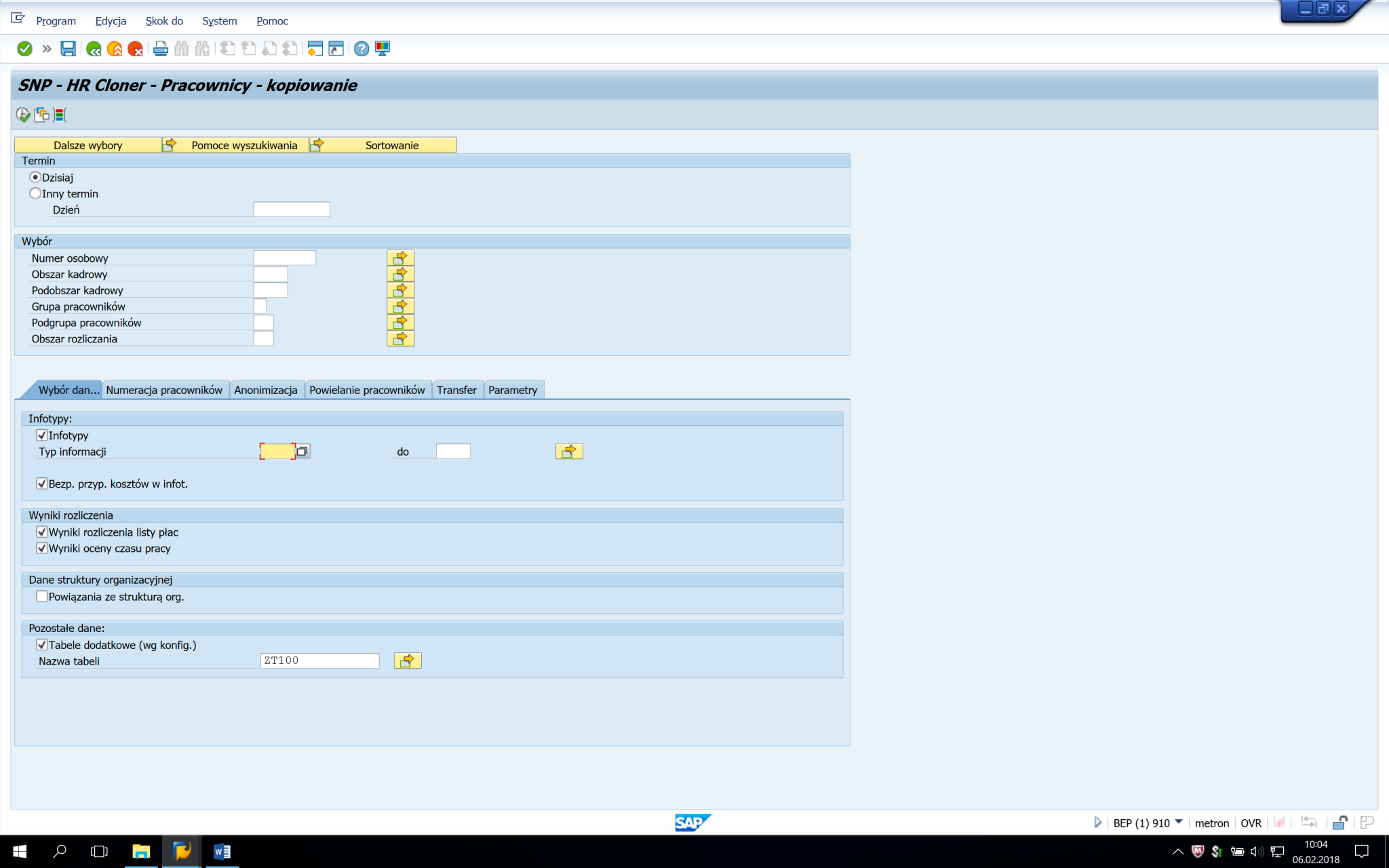This screenshot has width=1389, height=868.
Task: Toggle the Infotypy checkbox
Action: (42, 435)
